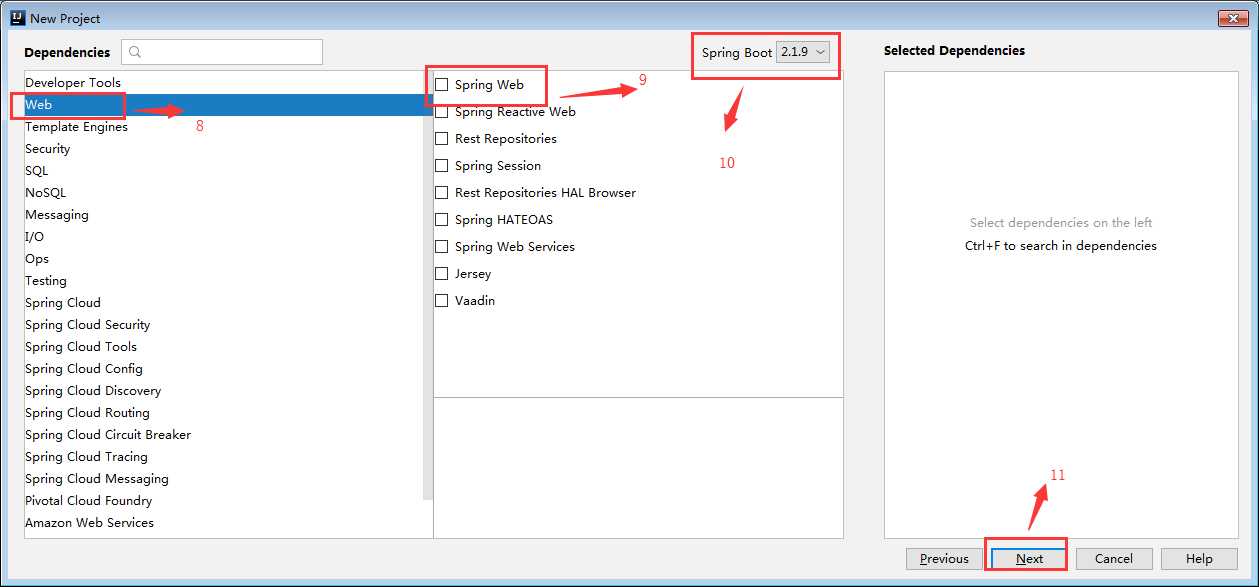This screenshot has height=587, width=1259.
Task: Click the Next button
Action: 1029,559
